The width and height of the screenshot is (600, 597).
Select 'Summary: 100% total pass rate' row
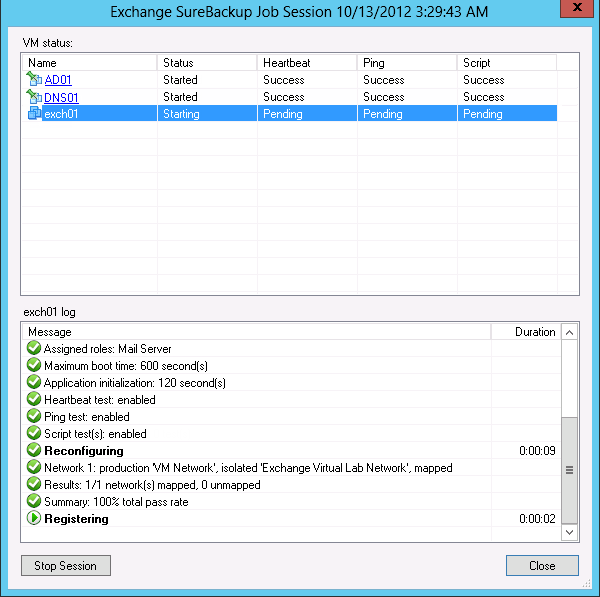(x=292, y=502)
